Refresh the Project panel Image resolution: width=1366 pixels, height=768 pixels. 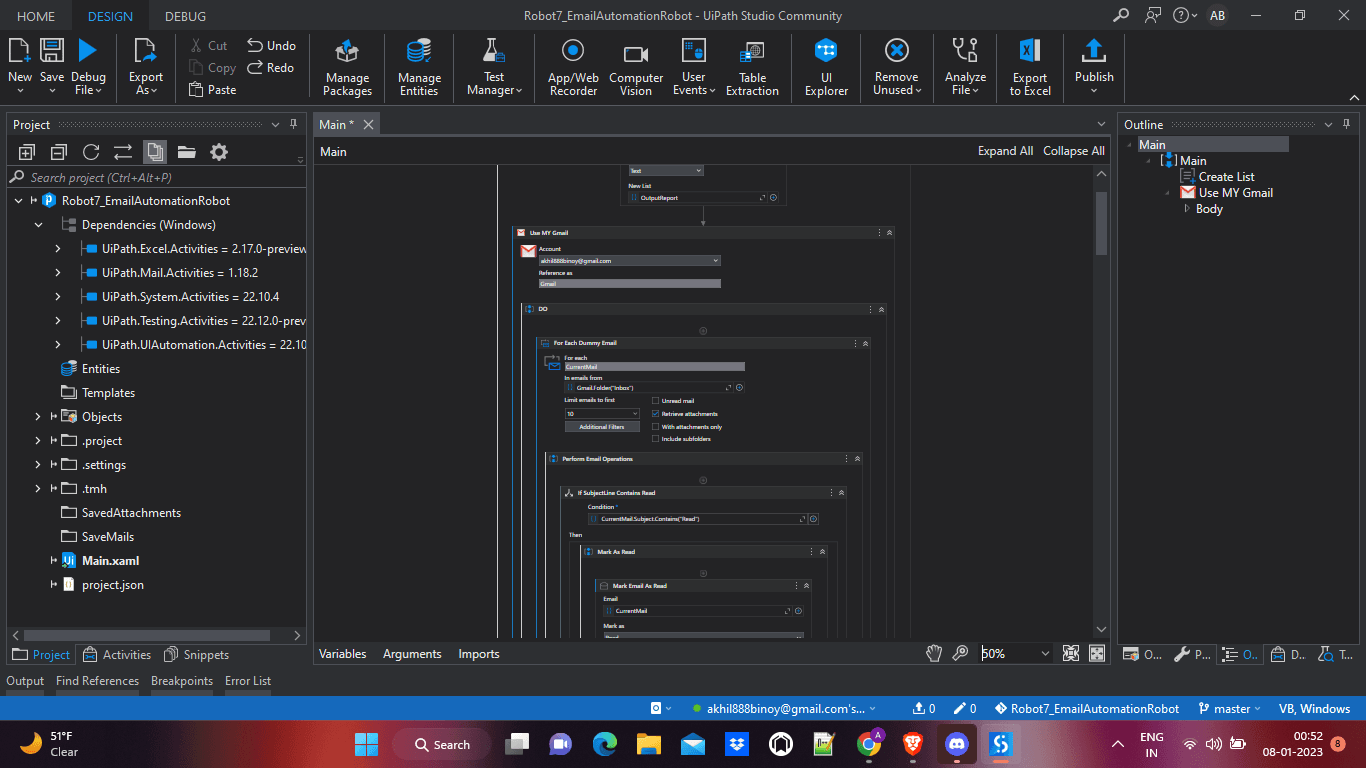91,152
